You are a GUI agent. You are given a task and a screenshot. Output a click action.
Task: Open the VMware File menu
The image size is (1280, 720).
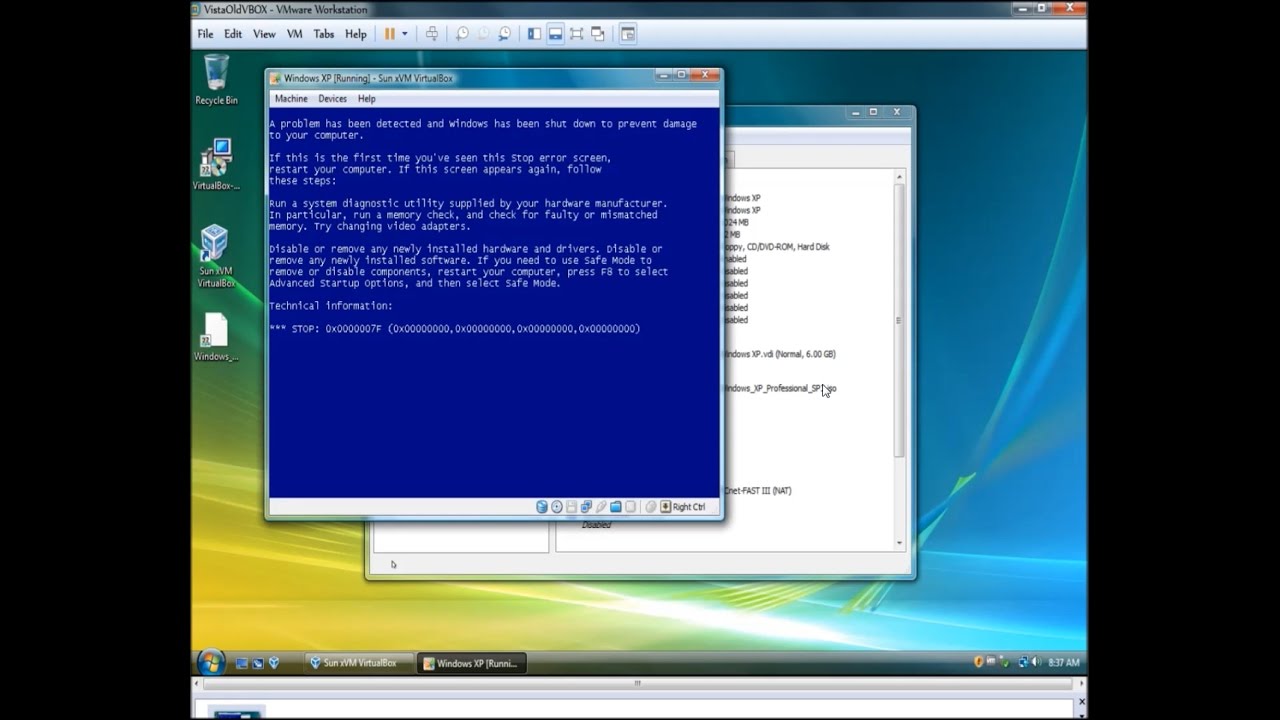point(205,34)
